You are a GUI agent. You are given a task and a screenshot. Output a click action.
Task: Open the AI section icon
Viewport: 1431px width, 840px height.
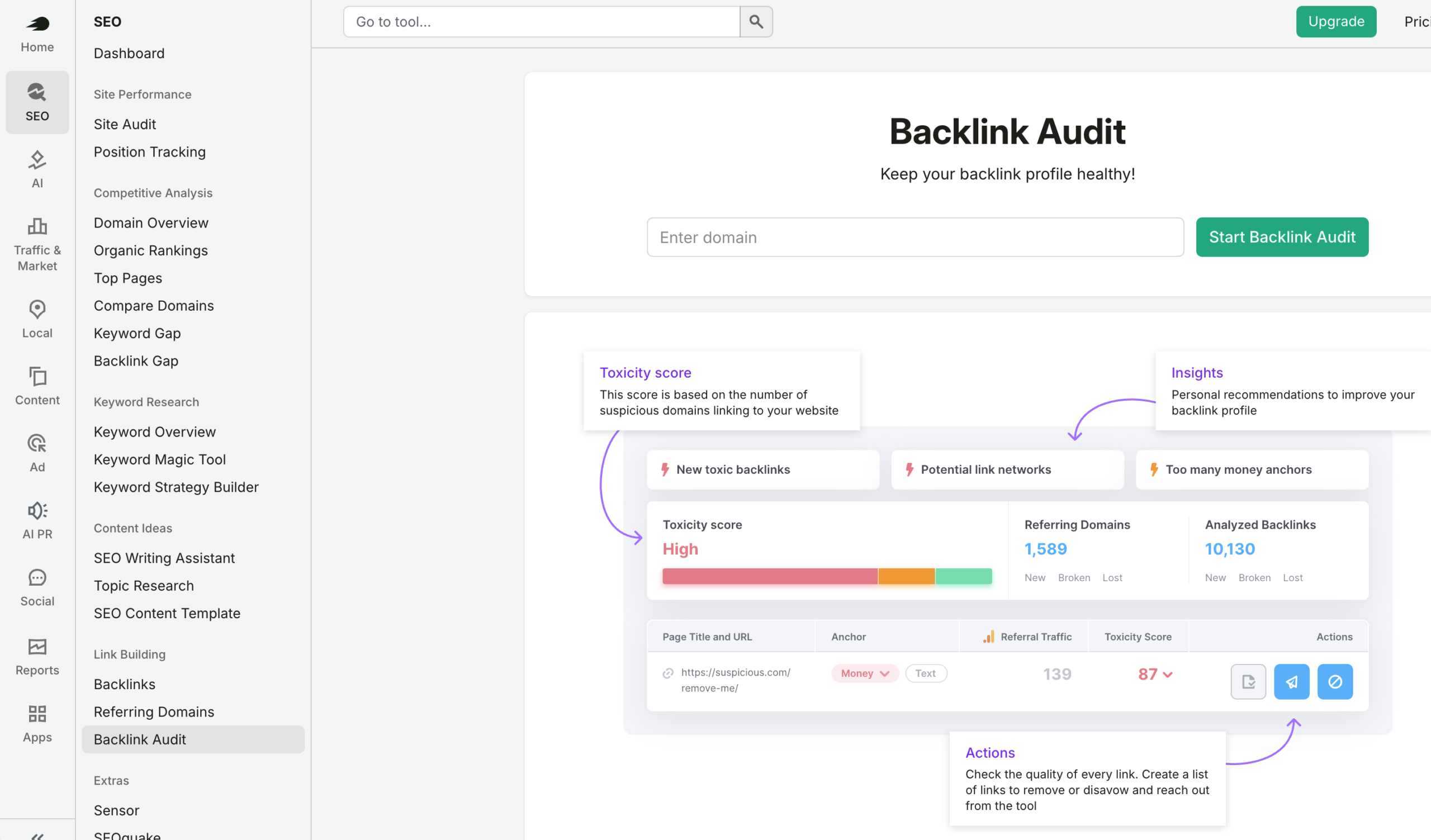[37, 159]
